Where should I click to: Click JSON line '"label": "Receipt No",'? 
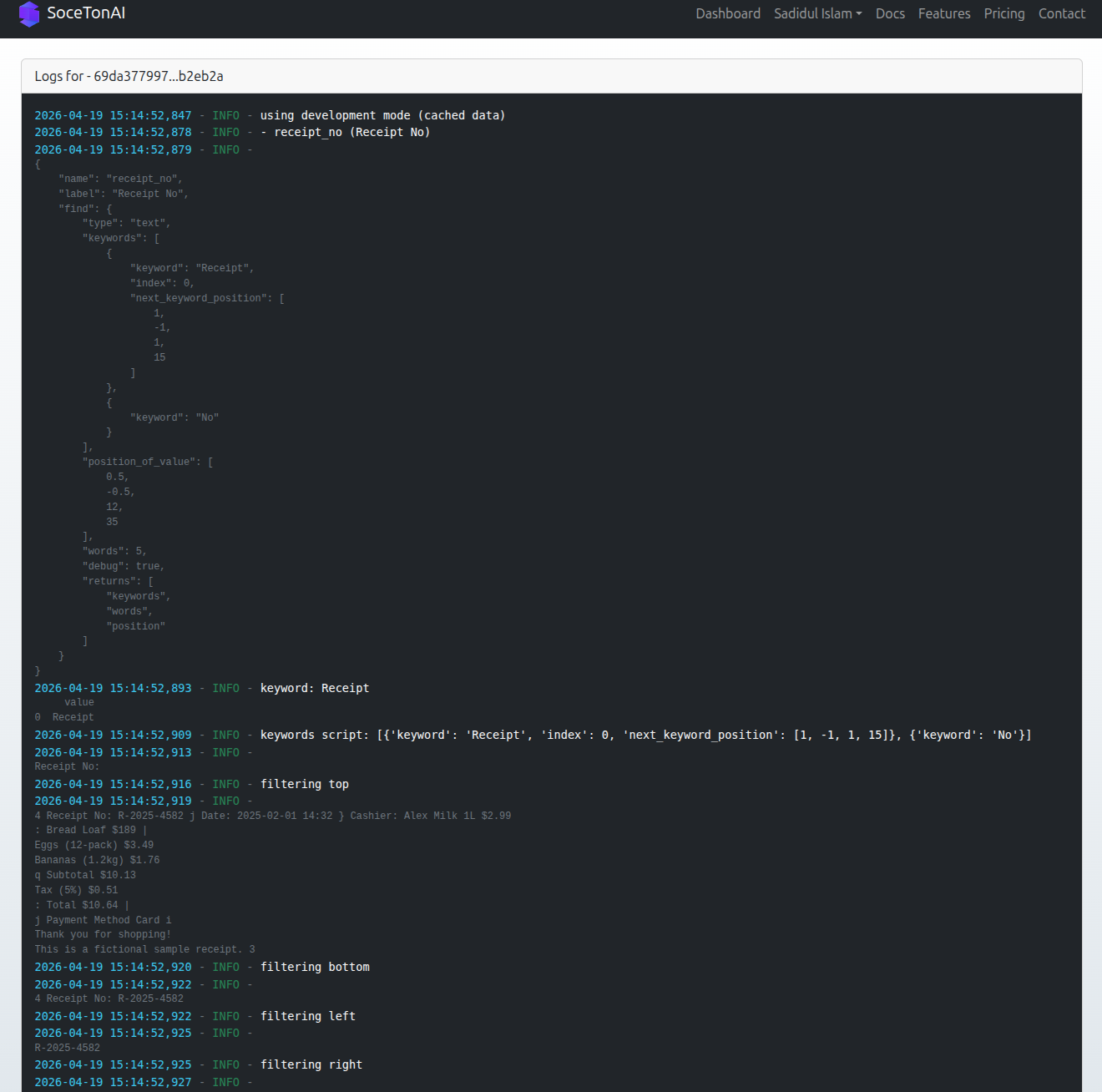click(124, 194)
